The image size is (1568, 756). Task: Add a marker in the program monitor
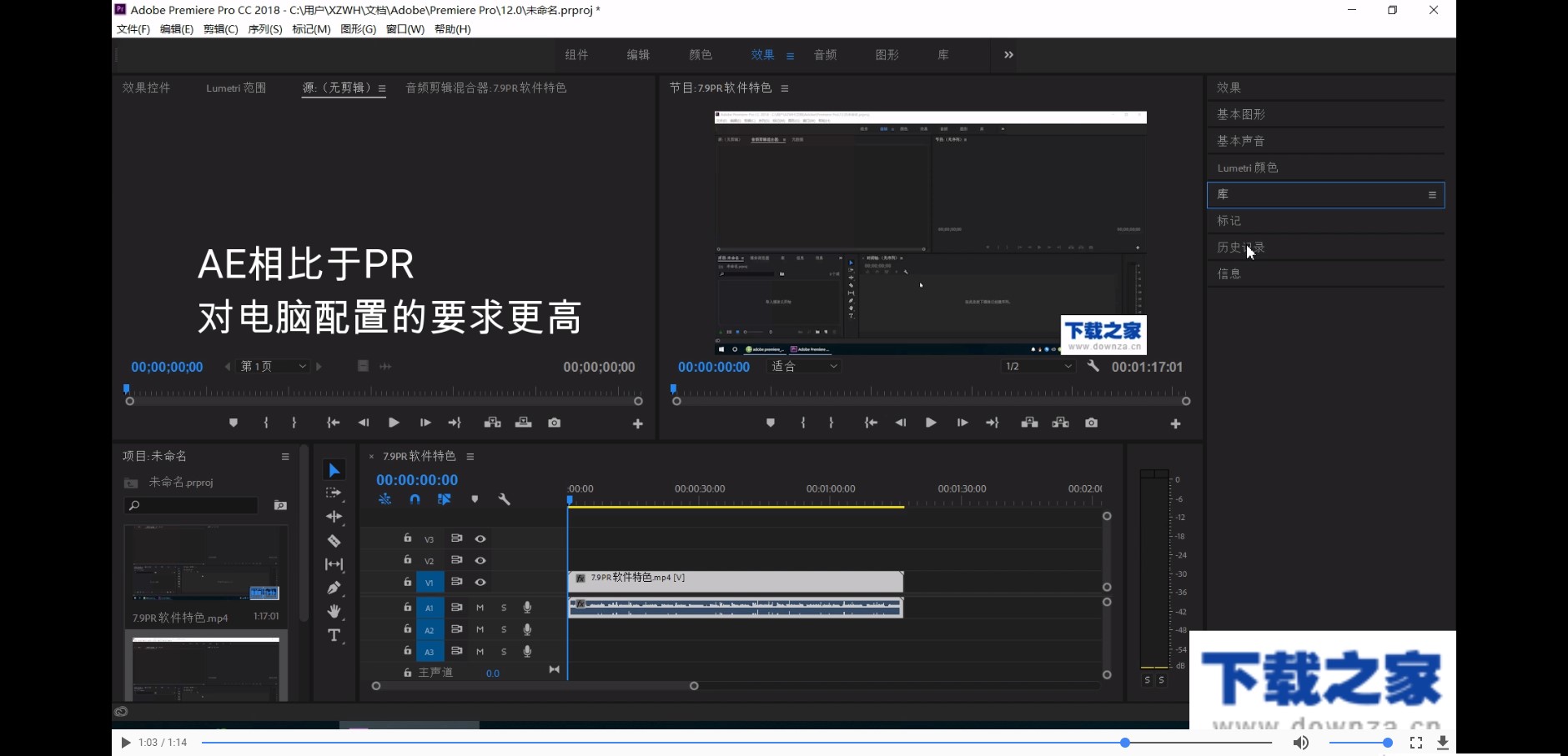pos(771,422)
